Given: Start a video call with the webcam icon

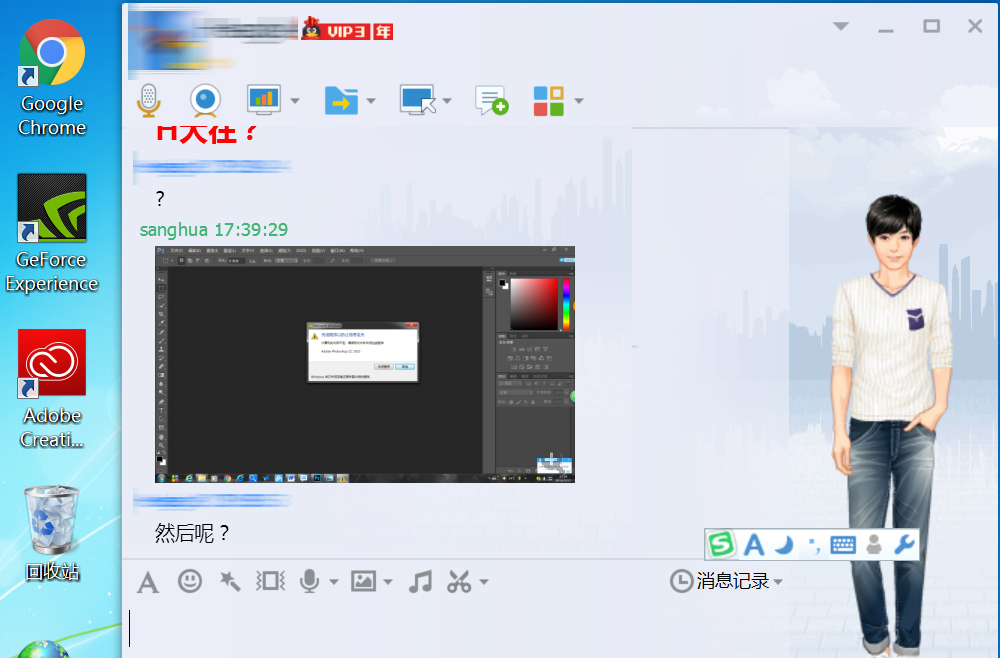Looking at the screenshot, I should 204,100.
